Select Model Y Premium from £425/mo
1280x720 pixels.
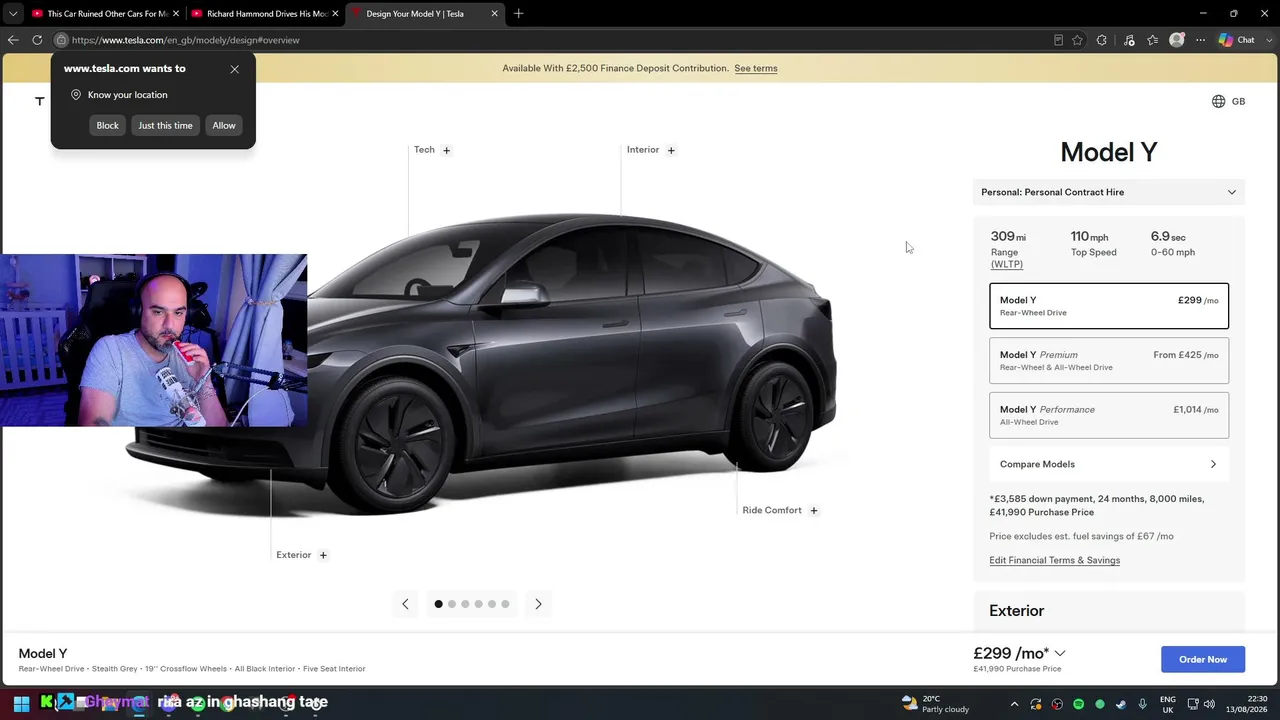coord(1109,361)
